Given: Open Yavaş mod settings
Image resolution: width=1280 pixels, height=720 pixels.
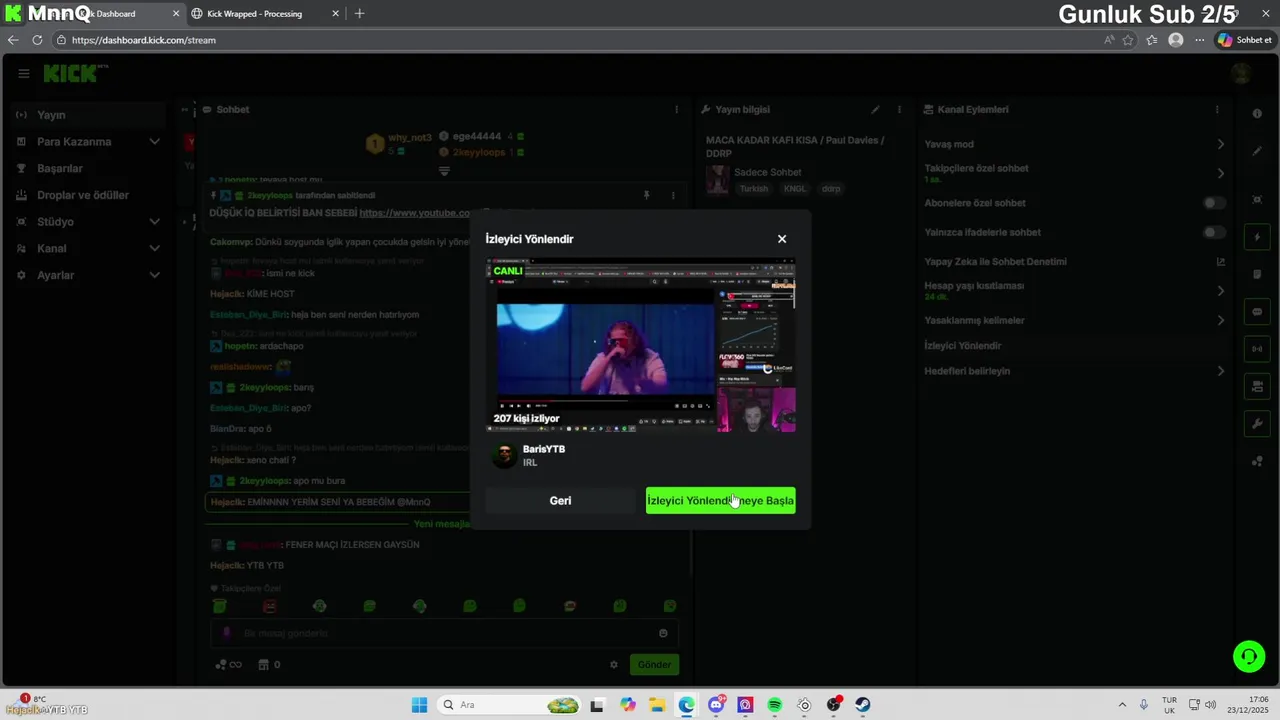Looking at the screenshot, I should (x=1075, y=144).
